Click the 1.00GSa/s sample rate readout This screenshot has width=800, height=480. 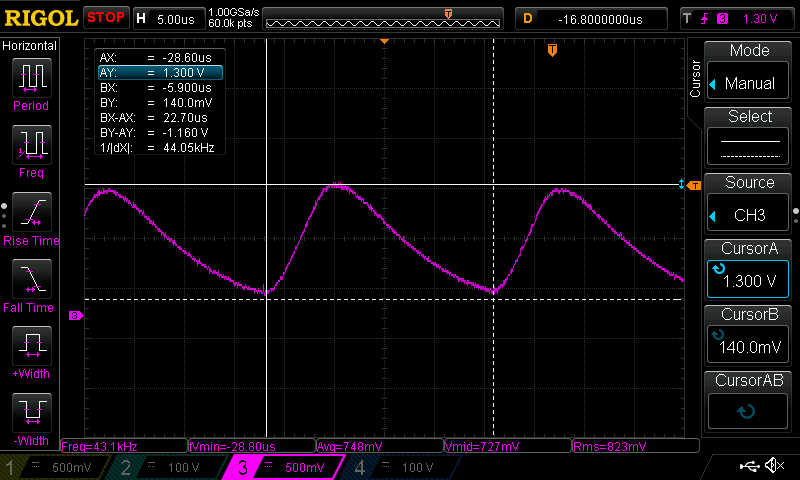coord(234,12)
